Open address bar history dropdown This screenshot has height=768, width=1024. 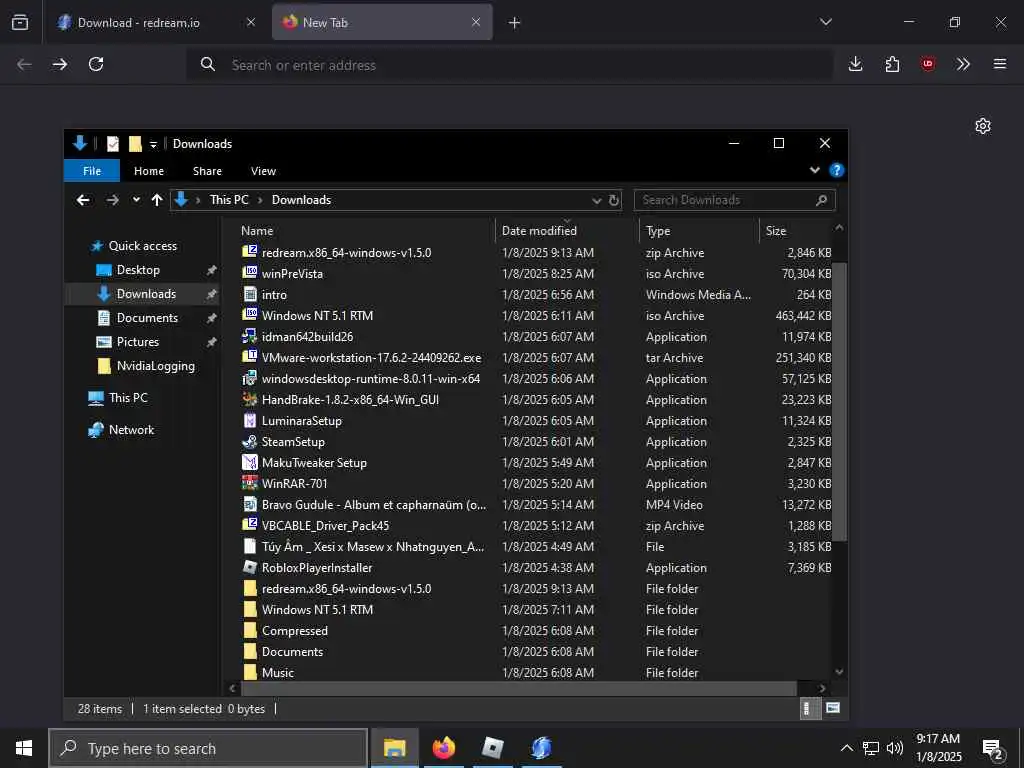596,200
